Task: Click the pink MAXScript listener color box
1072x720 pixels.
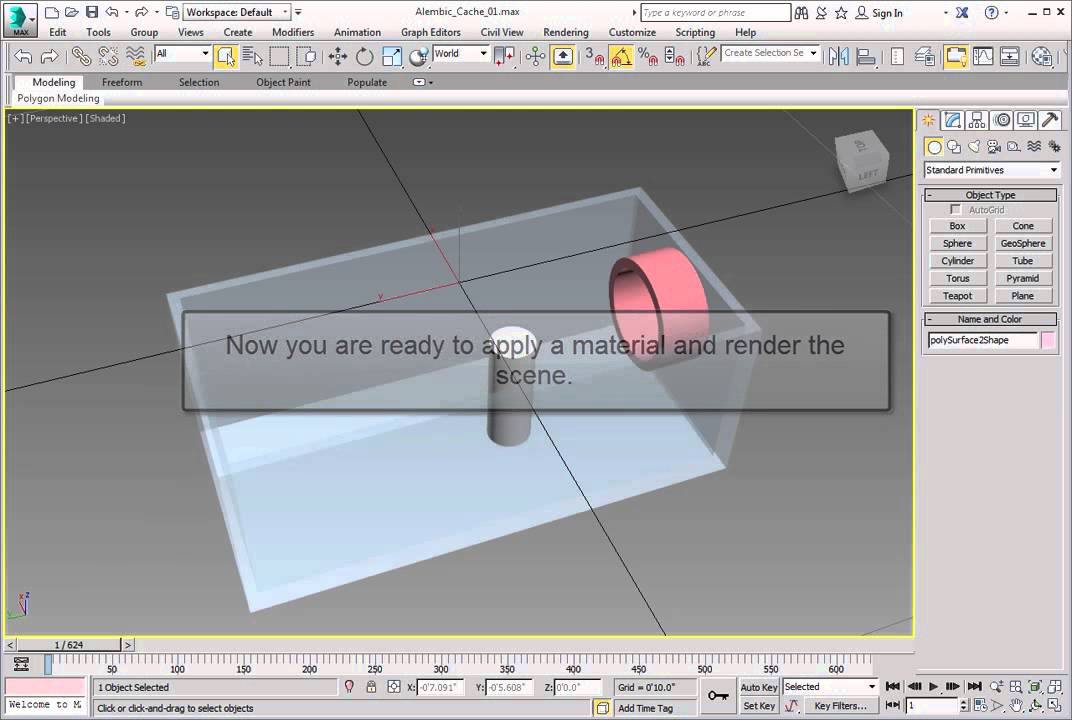Action: (x=45, y=686)
